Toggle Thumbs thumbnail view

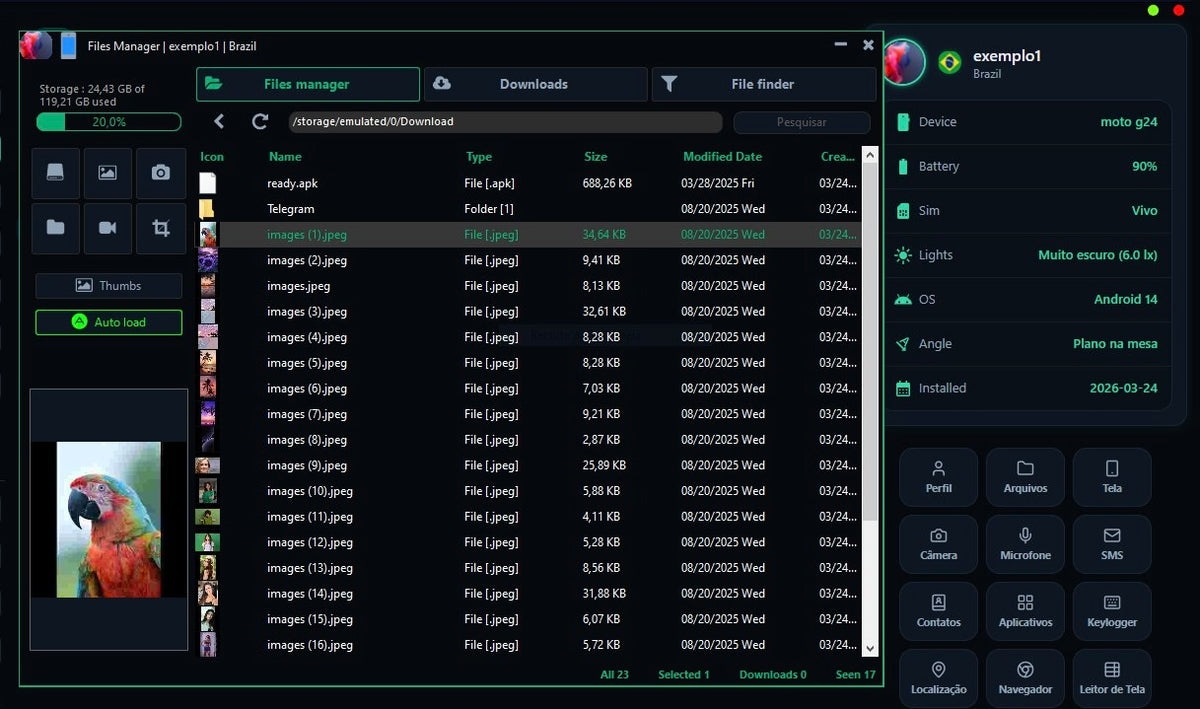(109, 286)
